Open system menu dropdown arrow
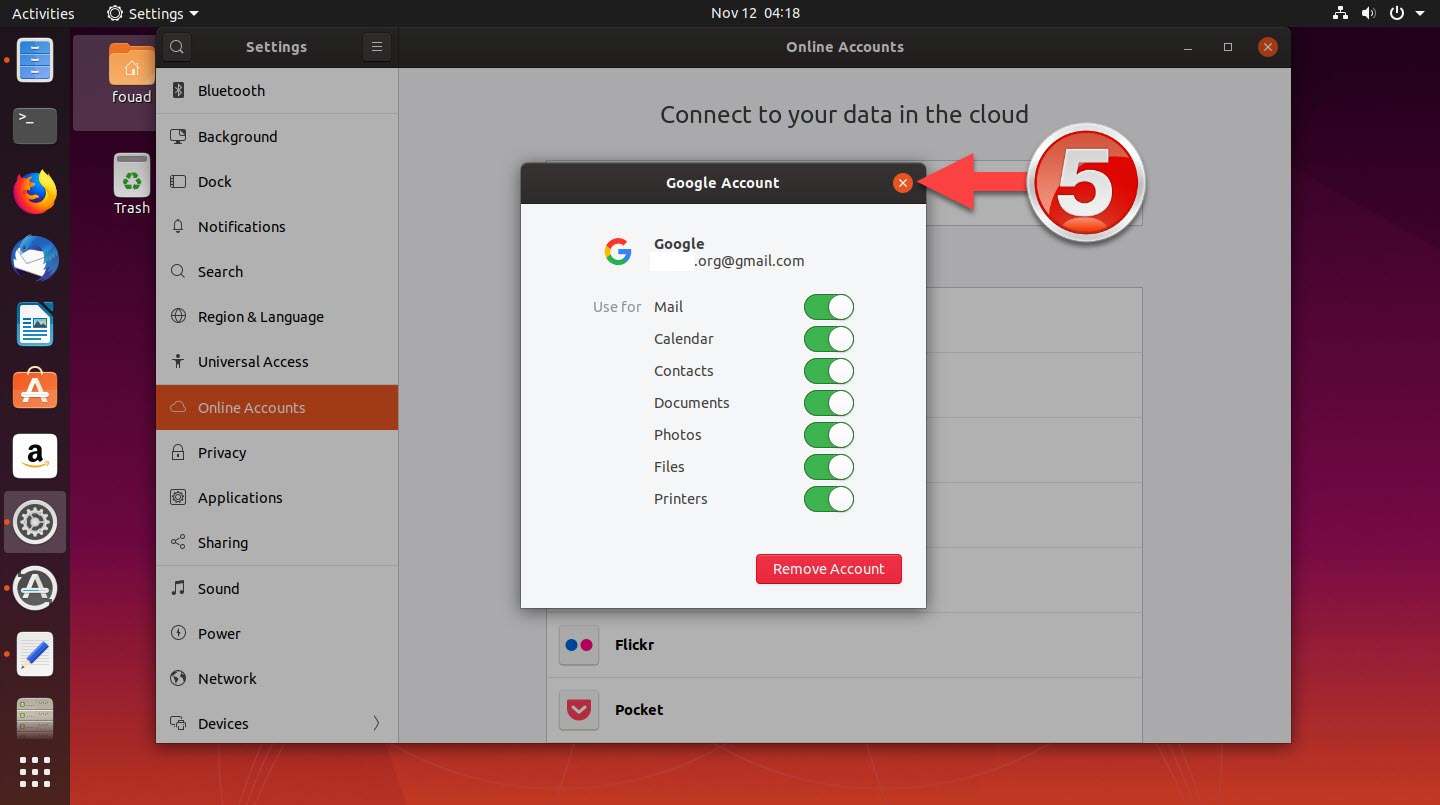1440x805 pixels. click(x=1420, y=14)
